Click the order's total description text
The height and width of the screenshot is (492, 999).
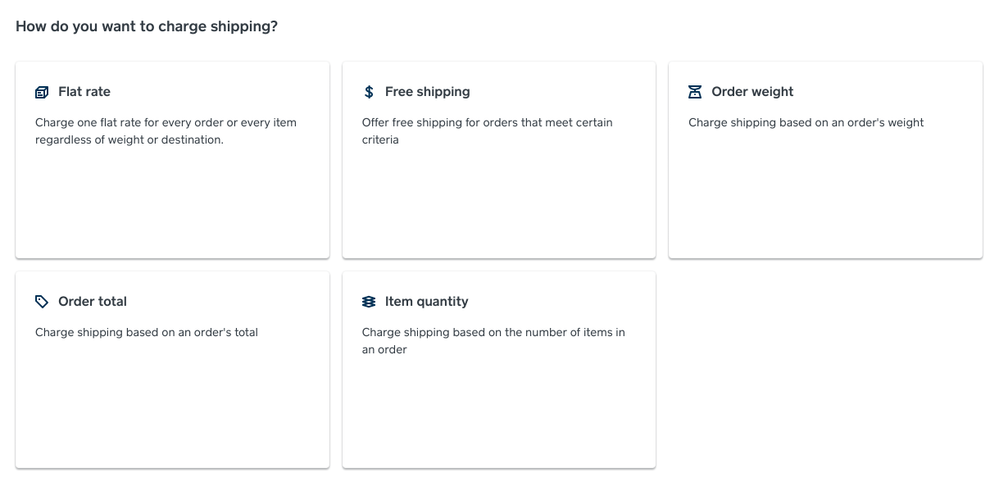pos(146,333)
